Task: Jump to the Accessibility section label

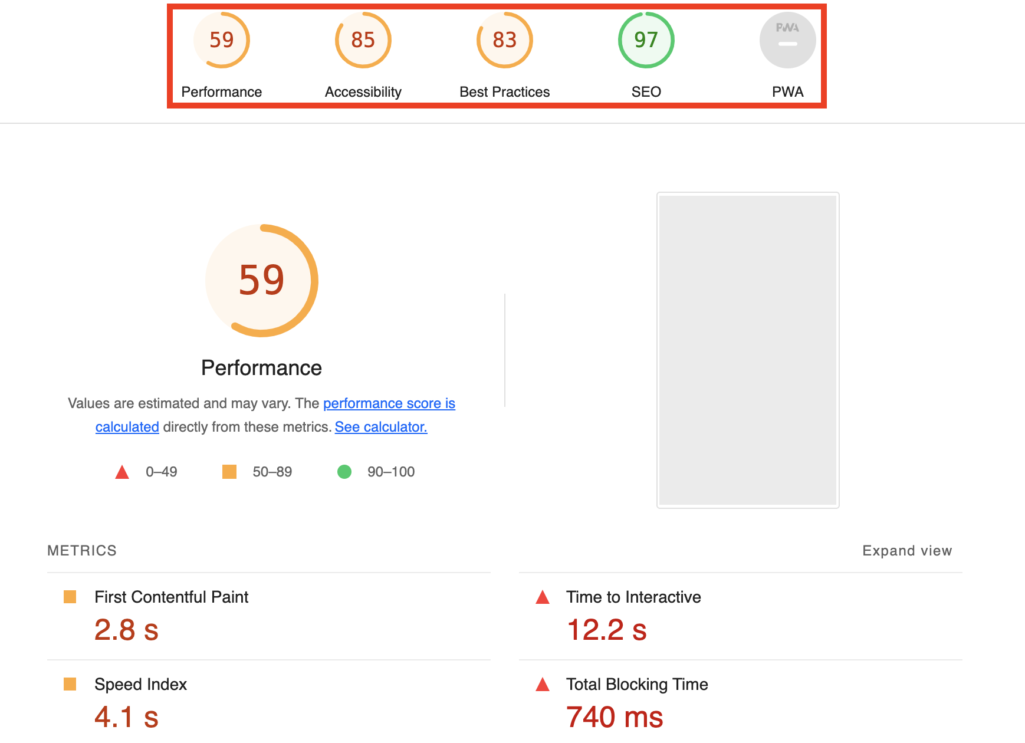Action: tap(363, 92)
